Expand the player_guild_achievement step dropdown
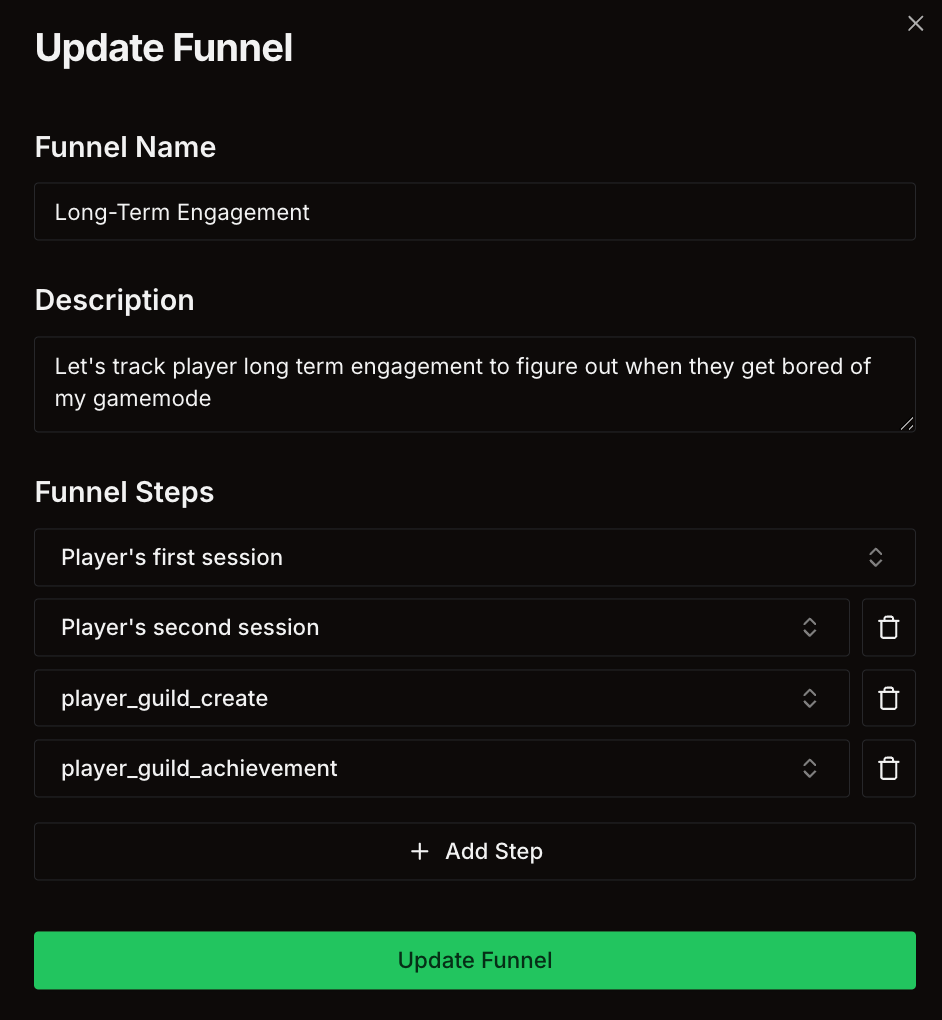 pos(420,769)
